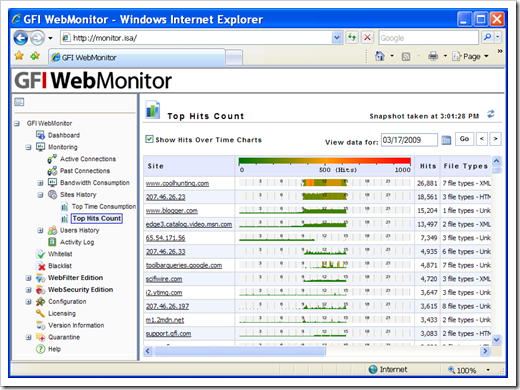
Task: Click the IE Forward navigation button
Action: coord(37,38)
